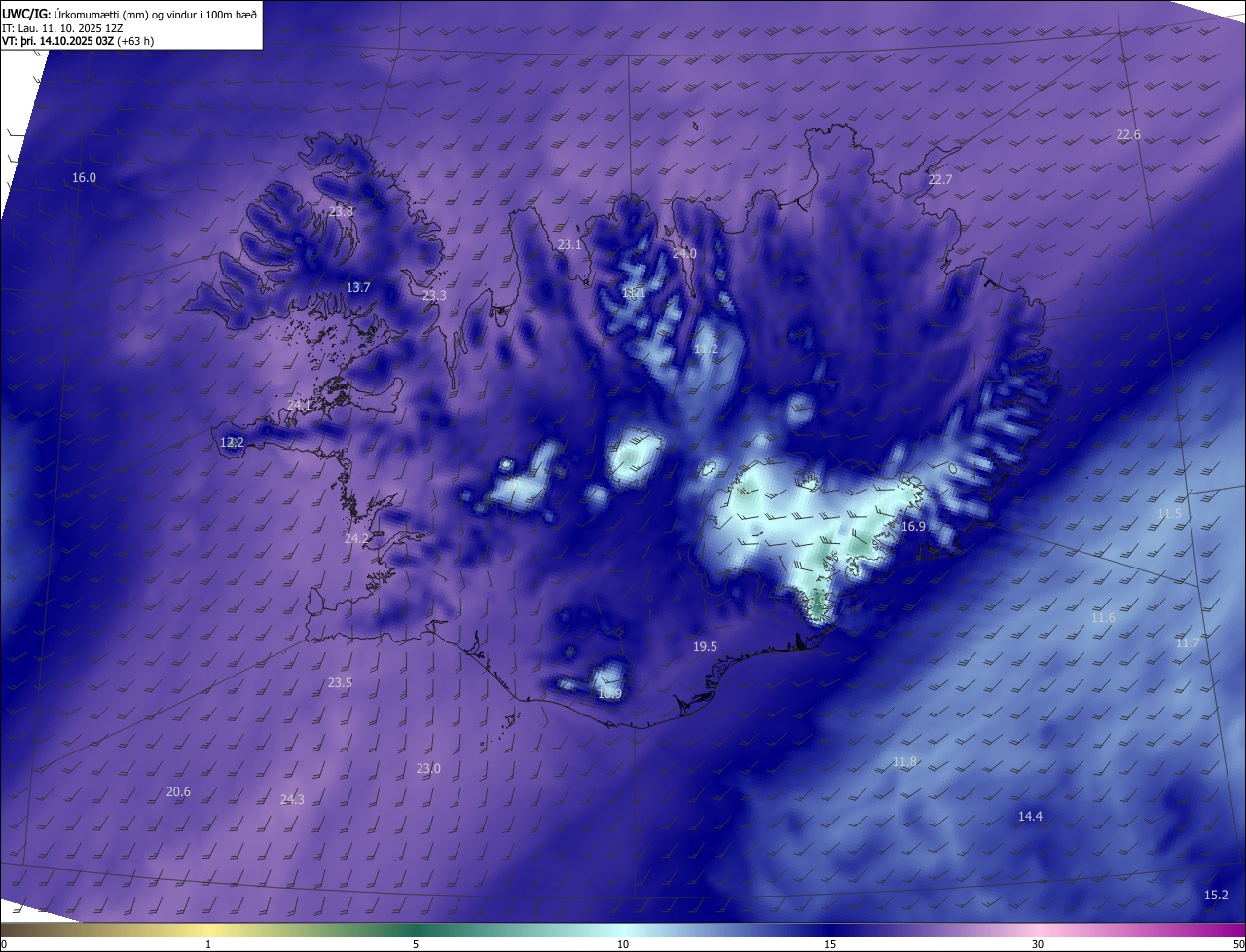Click the 20.6 value in the southwest ocean
The width and height of the screenshot is (1246, 952).
(178, 791)
